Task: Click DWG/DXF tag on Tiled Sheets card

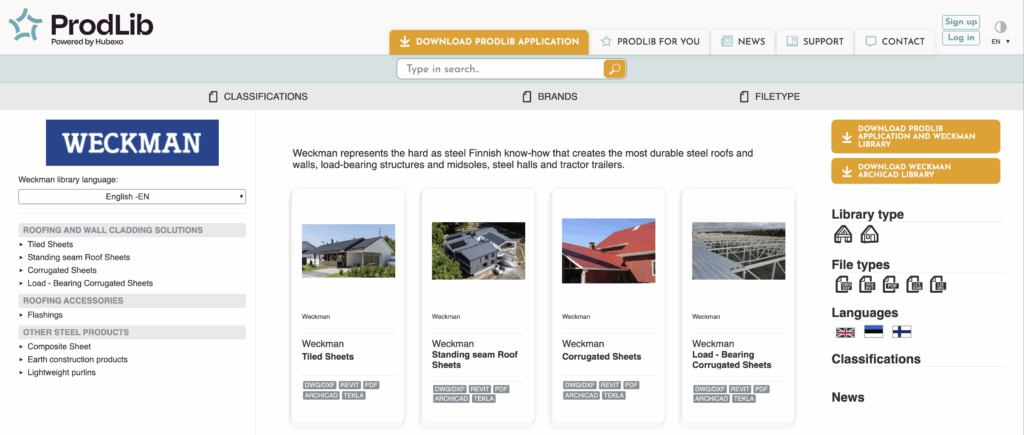Action: [x=319, y=385]
